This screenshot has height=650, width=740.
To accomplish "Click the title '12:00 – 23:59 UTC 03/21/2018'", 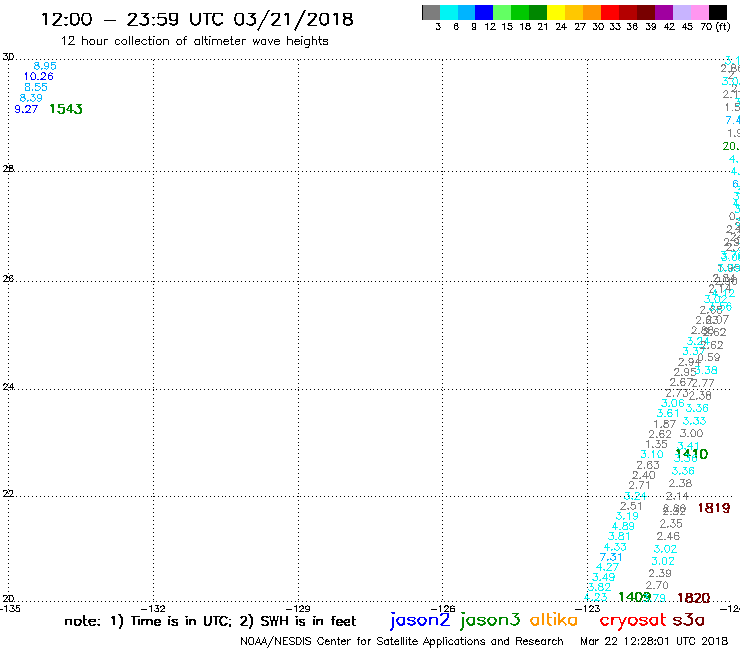I will [x=197, y=19].
